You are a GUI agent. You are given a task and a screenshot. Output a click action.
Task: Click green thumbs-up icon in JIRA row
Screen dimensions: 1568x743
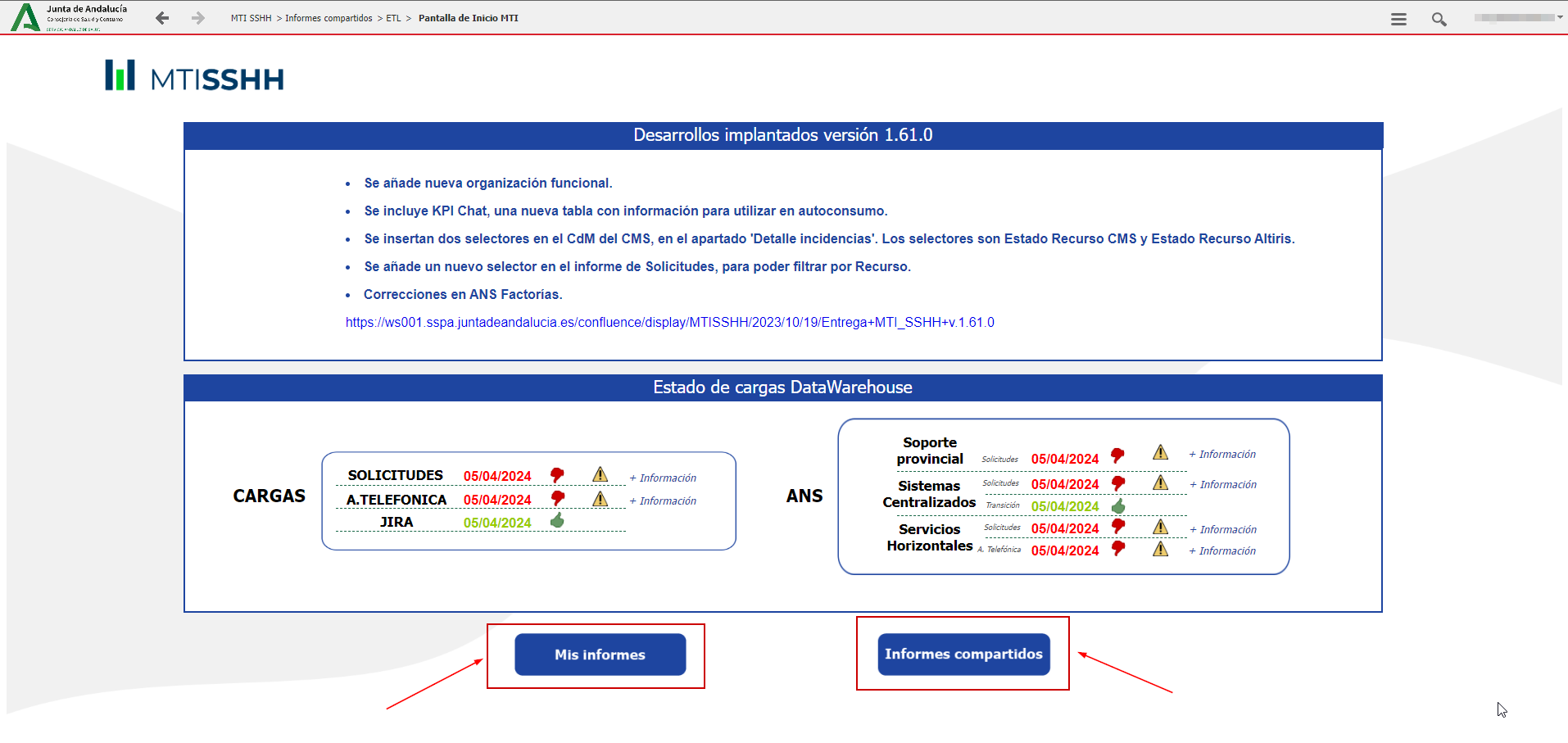pos(557,520)
